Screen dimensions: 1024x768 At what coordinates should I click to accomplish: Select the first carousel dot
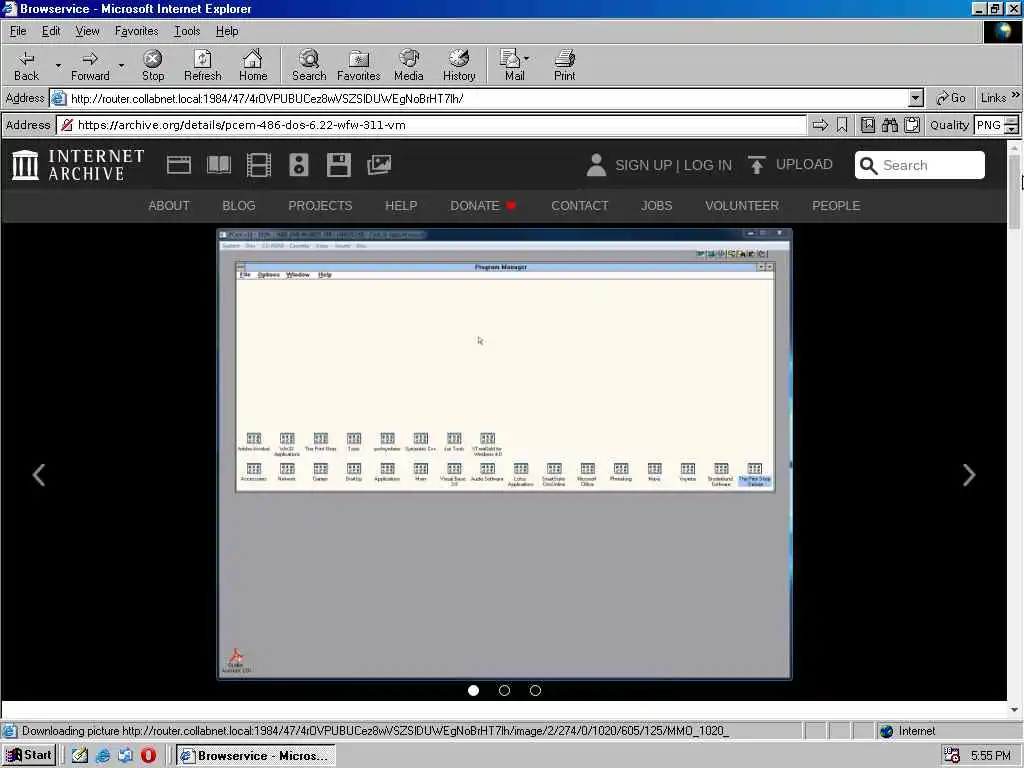[x=473, y=690]
